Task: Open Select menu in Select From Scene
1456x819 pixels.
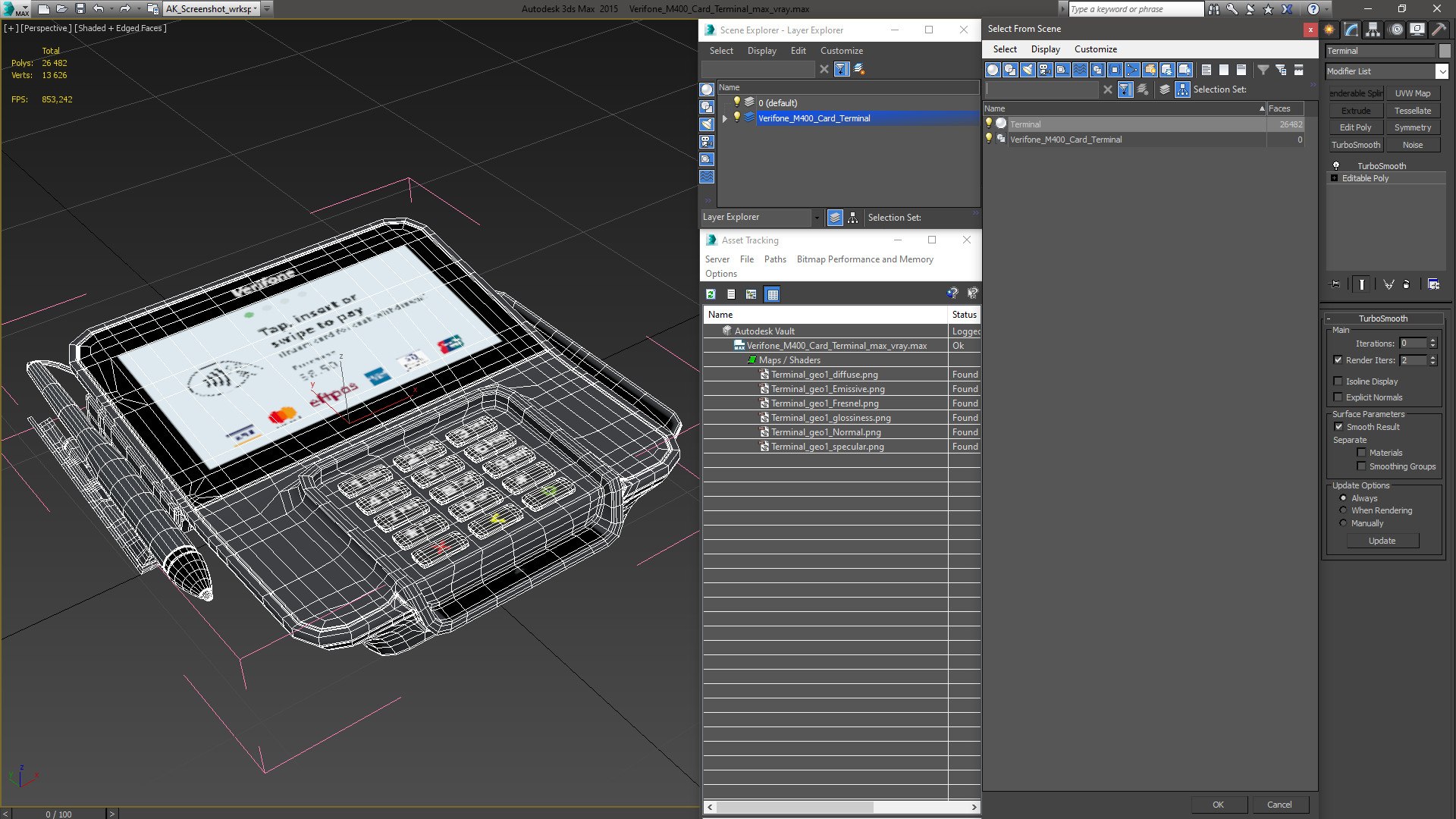Action: pyautogui.click(x=1005, y=49)
